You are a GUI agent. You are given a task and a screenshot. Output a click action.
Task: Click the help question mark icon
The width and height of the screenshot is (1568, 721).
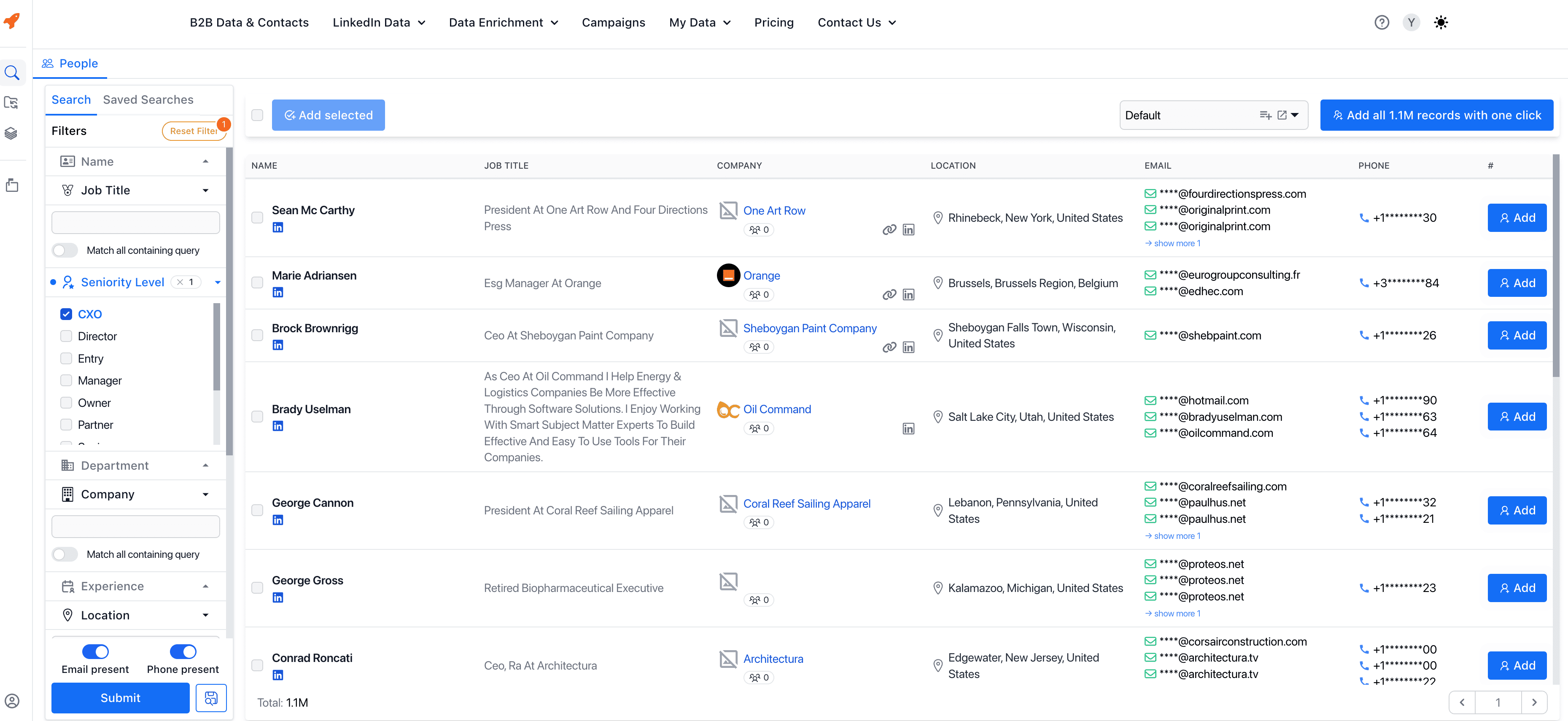coord(1381,22)
